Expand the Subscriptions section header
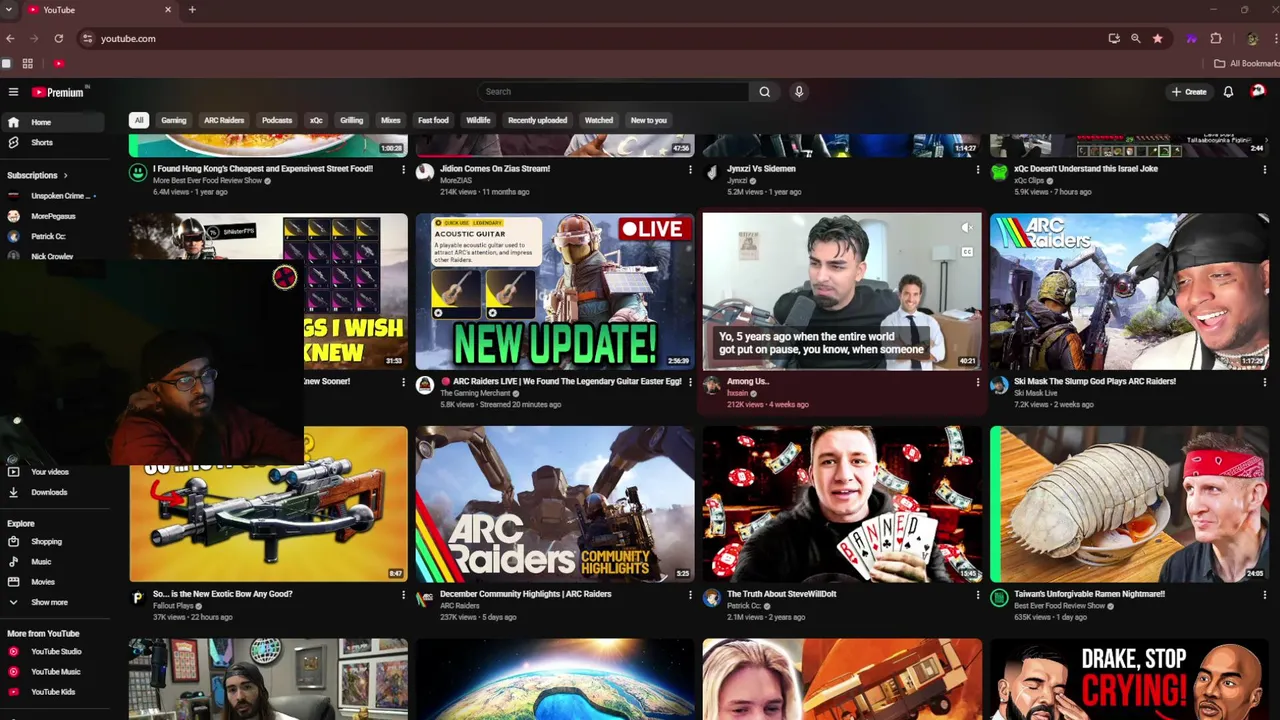This screenshot has width=1280, height=720. [x=38, y=176]
